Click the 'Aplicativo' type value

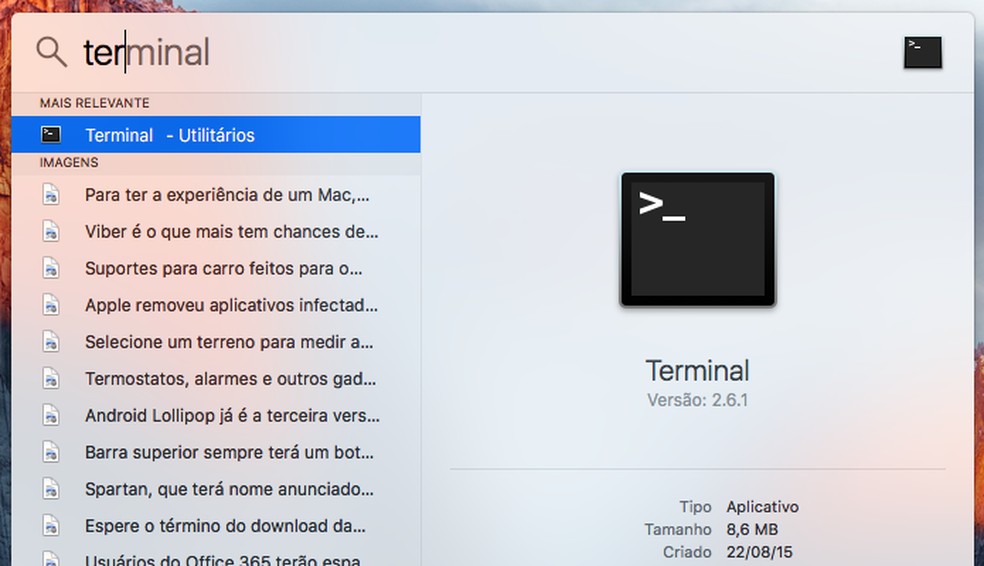point(762,507)
